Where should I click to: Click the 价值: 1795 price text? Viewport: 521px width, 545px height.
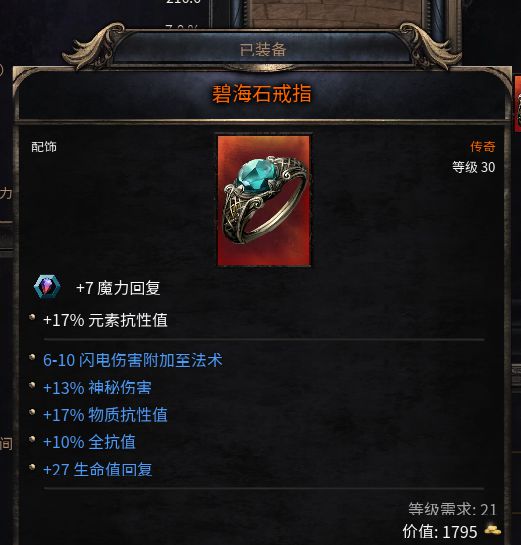click(x=440, y=531)
